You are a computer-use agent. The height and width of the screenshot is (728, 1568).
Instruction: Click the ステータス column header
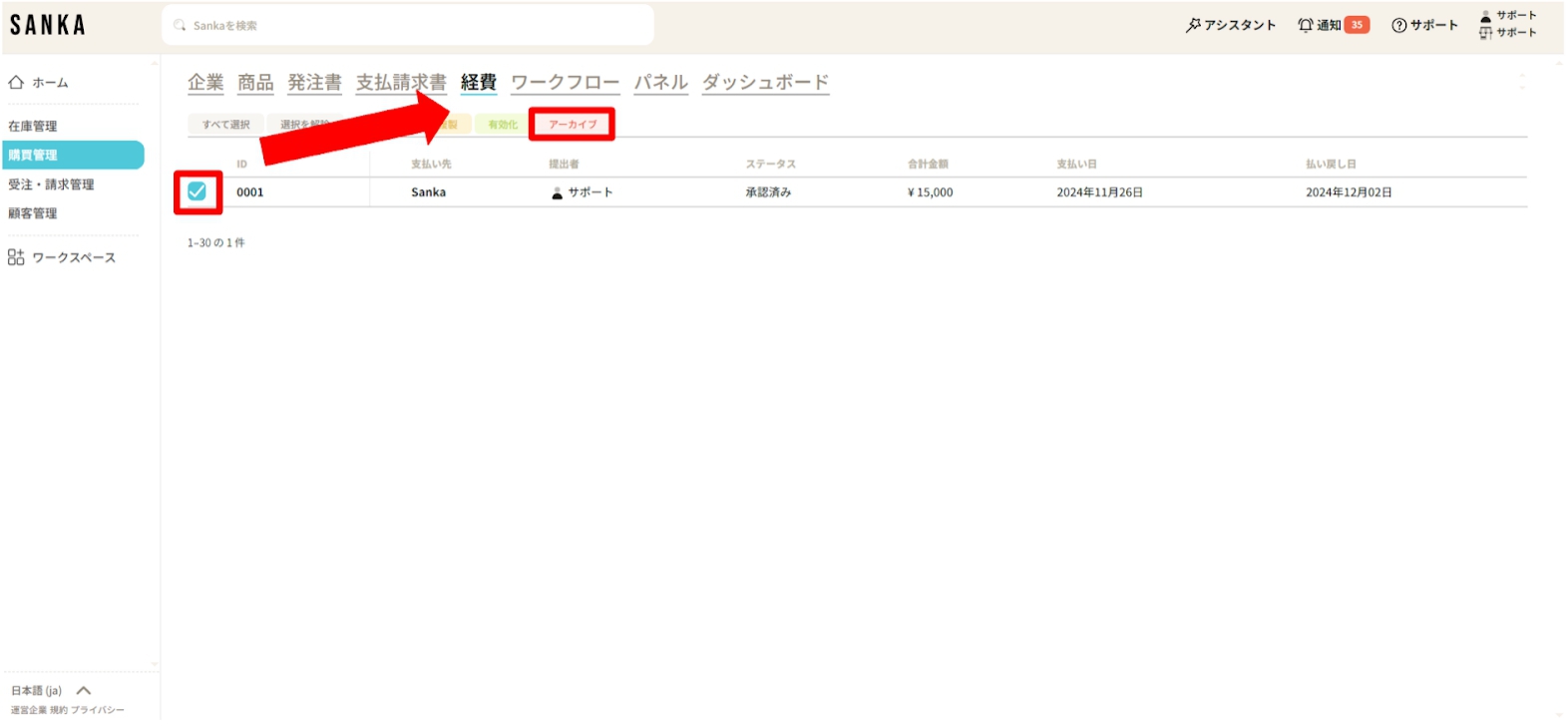pyautogui.click(x=770, y=165)
